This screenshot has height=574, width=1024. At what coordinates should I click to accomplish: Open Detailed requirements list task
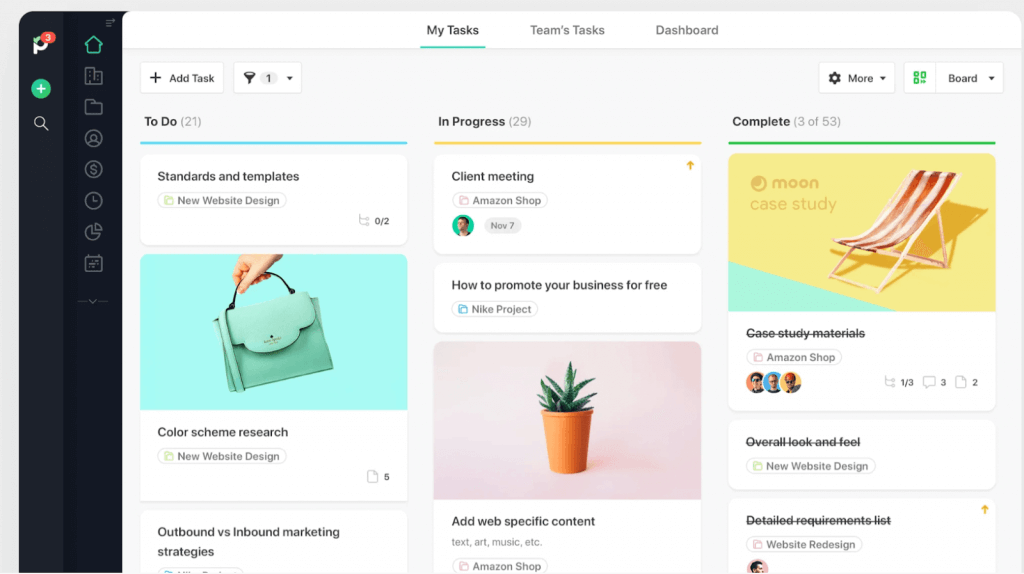pos(818,520)
